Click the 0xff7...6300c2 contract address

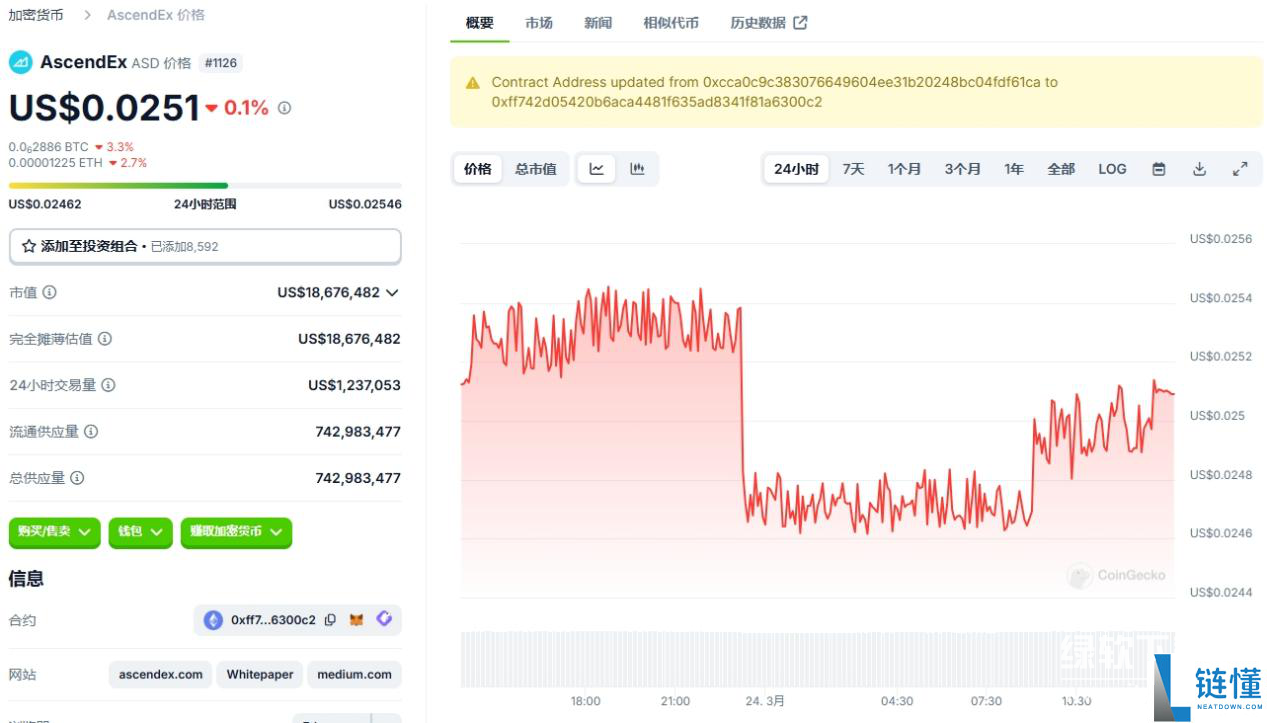[273, 620]
